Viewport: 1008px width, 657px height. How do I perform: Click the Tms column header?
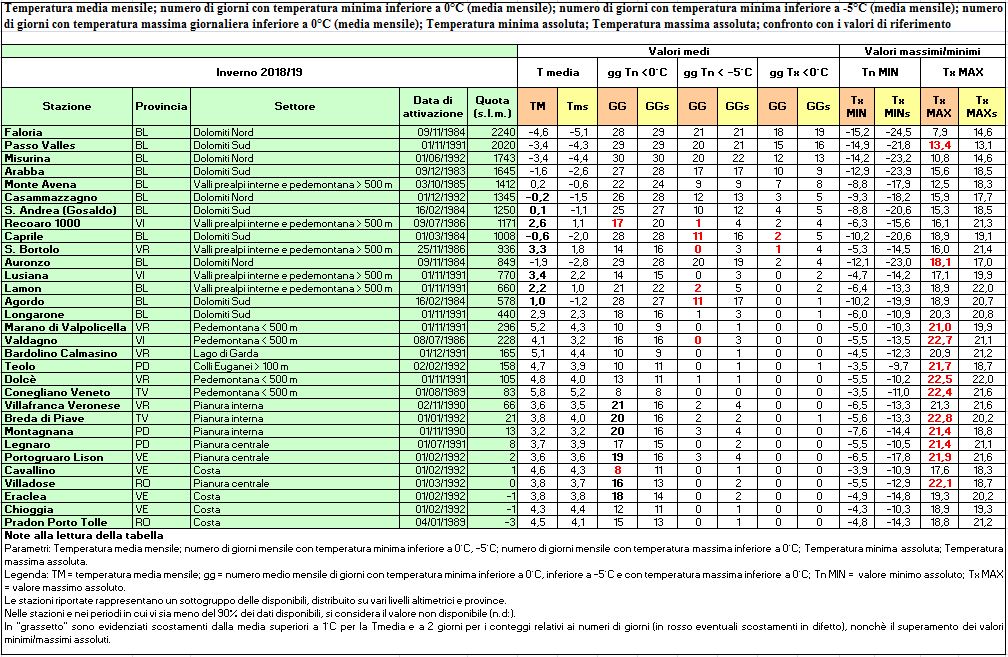[577, 106]
